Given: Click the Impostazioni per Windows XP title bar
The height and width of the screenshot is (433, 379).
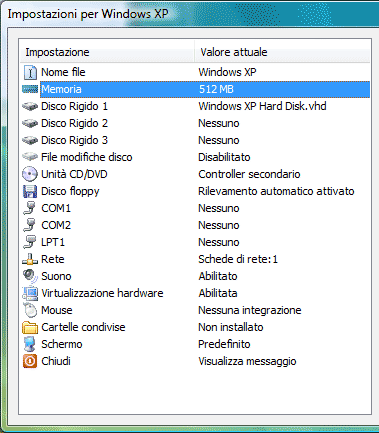Looking at the screenshot, I should (189, 14).
